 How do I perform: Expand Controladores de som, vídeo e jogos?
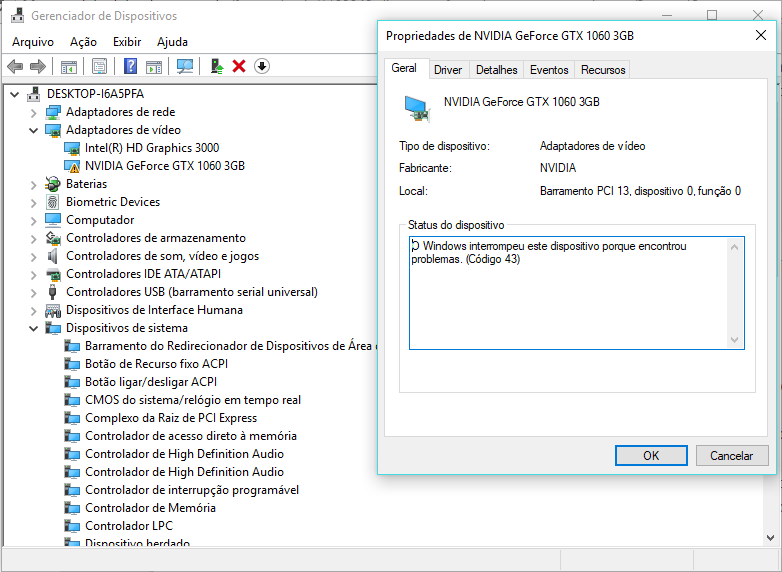point(33,256)
